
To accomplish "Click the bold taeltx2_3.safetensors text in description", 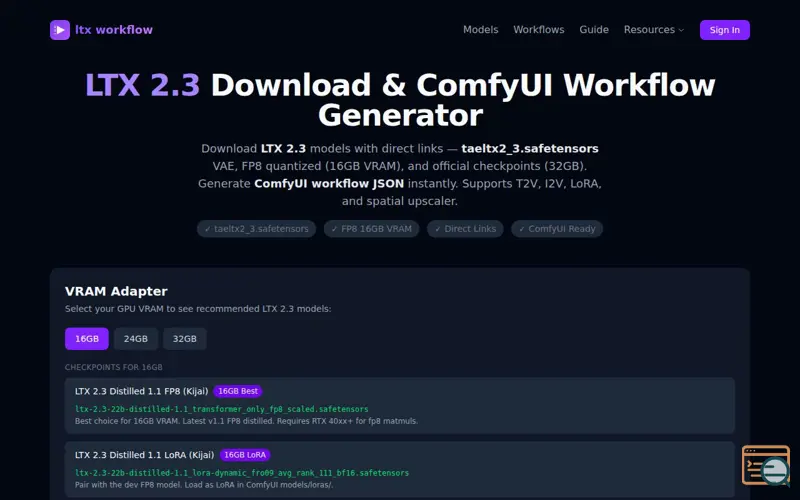I will tap(530, 148).
